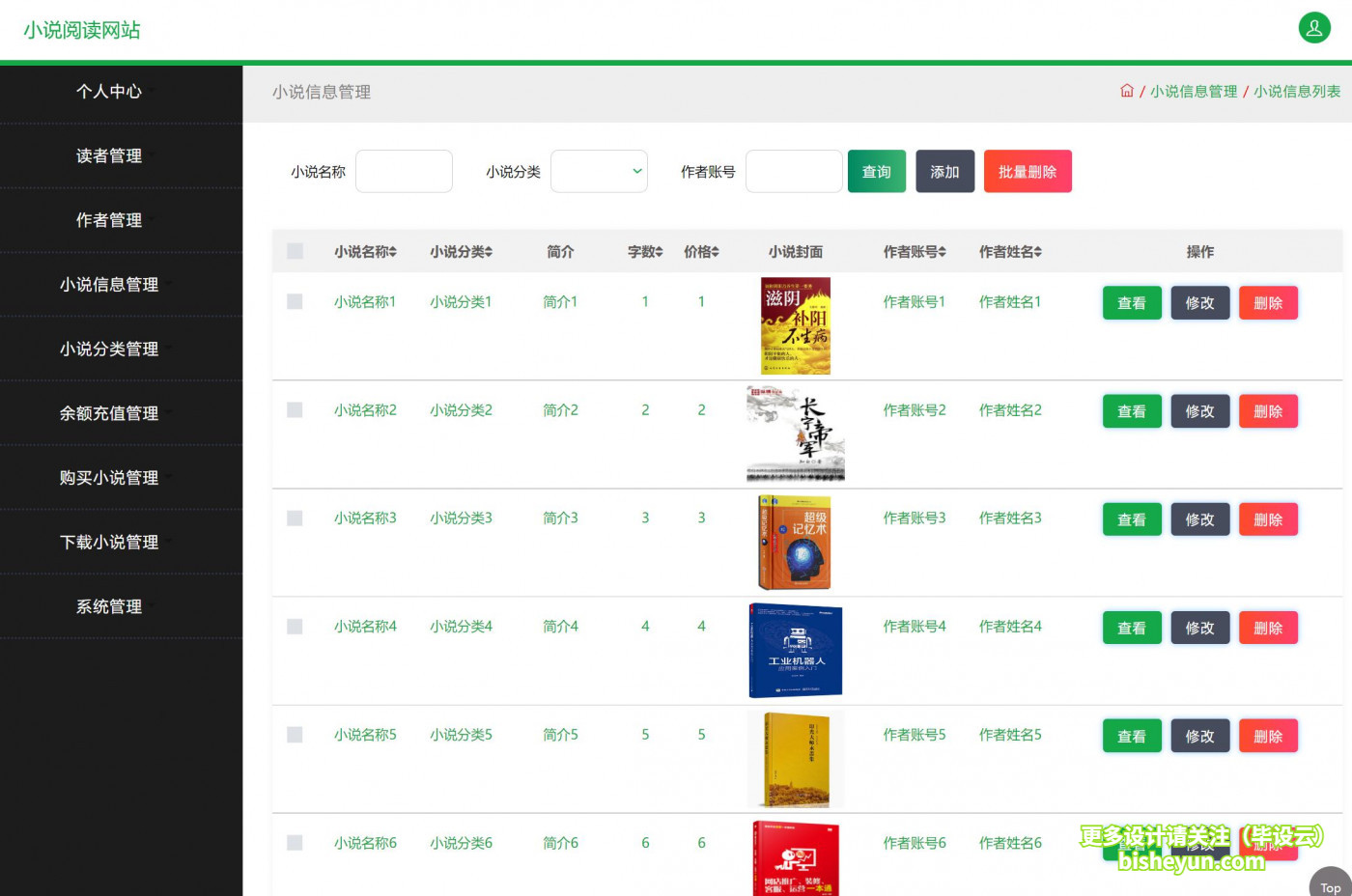Viewport: 1352px width, 896px height.
Task: Click the Top back-to-top button
Action: pos(1331,882)
